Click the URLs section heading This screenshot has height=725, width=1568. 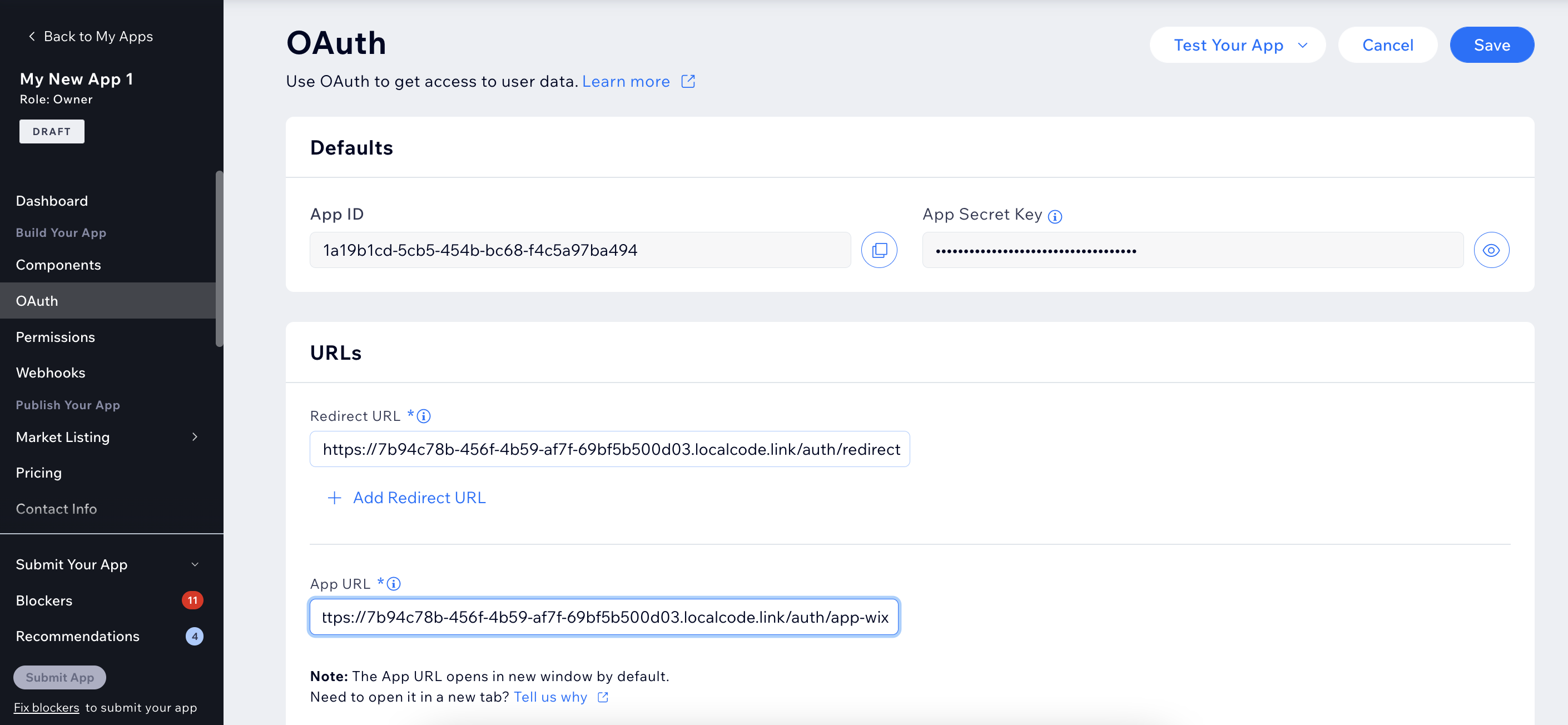click(335, 353)
